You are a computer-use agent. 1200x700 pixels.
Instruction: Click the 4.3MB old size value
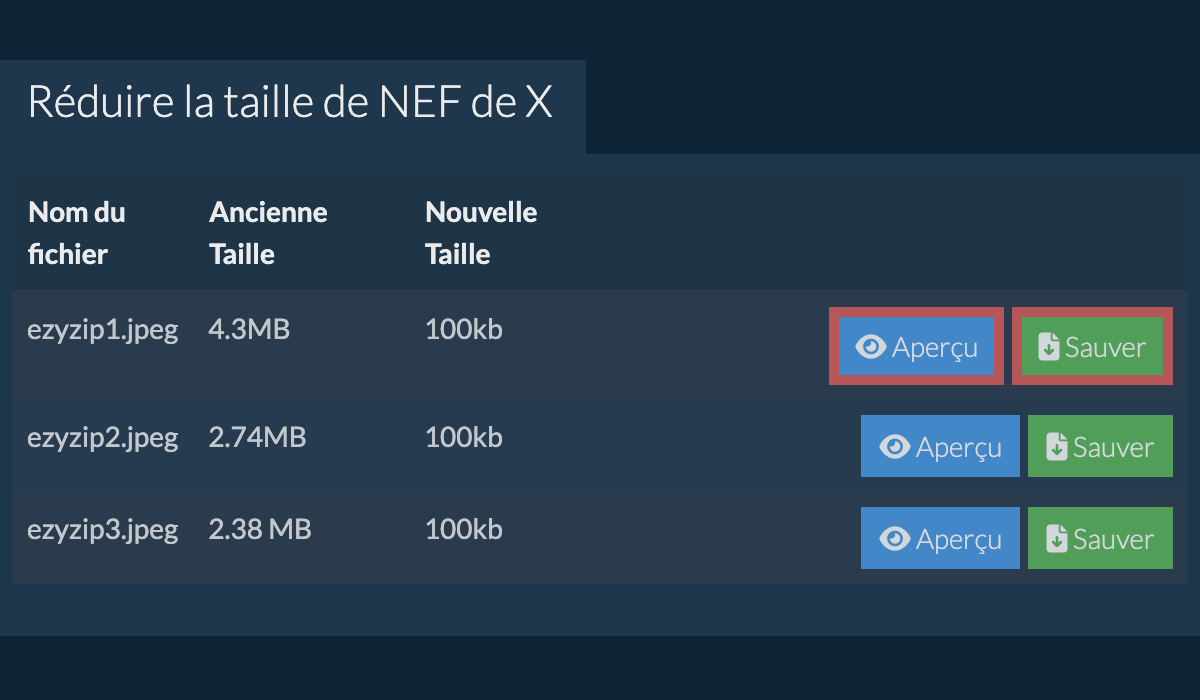(x=249, y=330)
